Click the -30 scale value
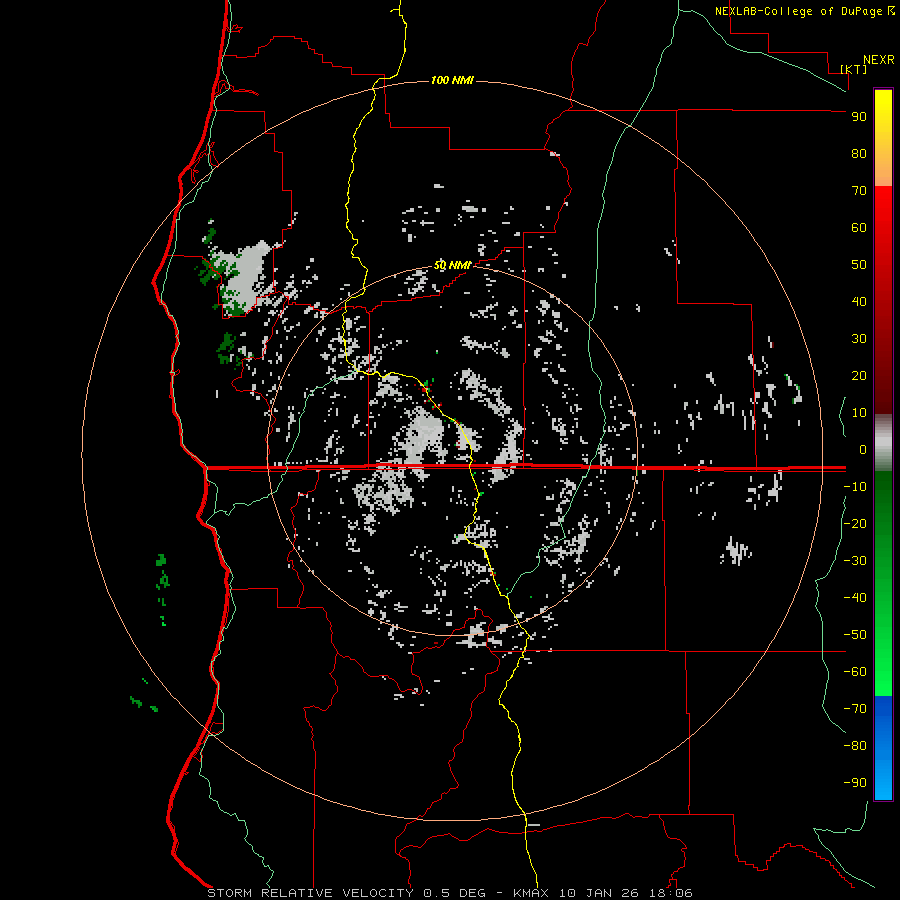900x900 pixels. [x=855, y=561]
